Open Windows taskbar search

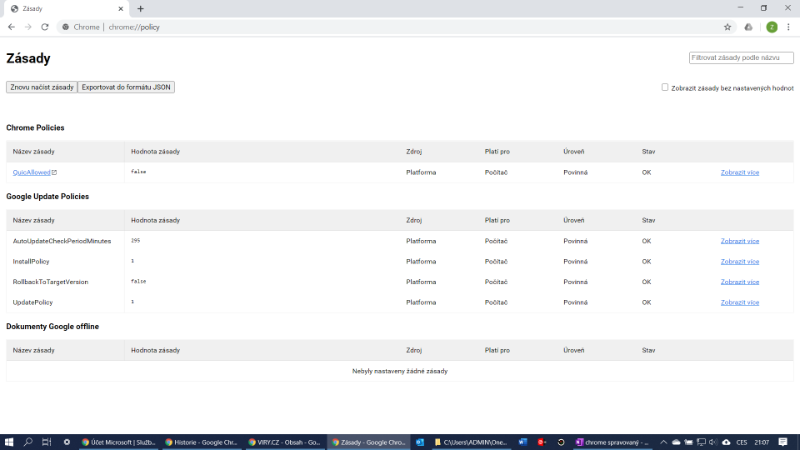click(28, 442)
